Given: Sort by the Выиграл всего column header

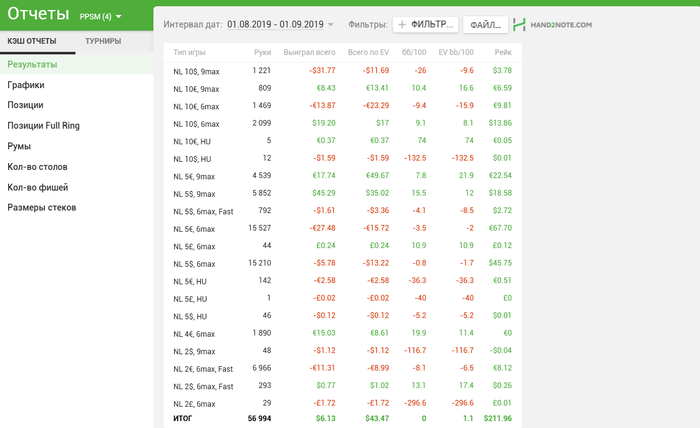Looking at the screenshot, I should pyautogui.click(x=309, y=52).
